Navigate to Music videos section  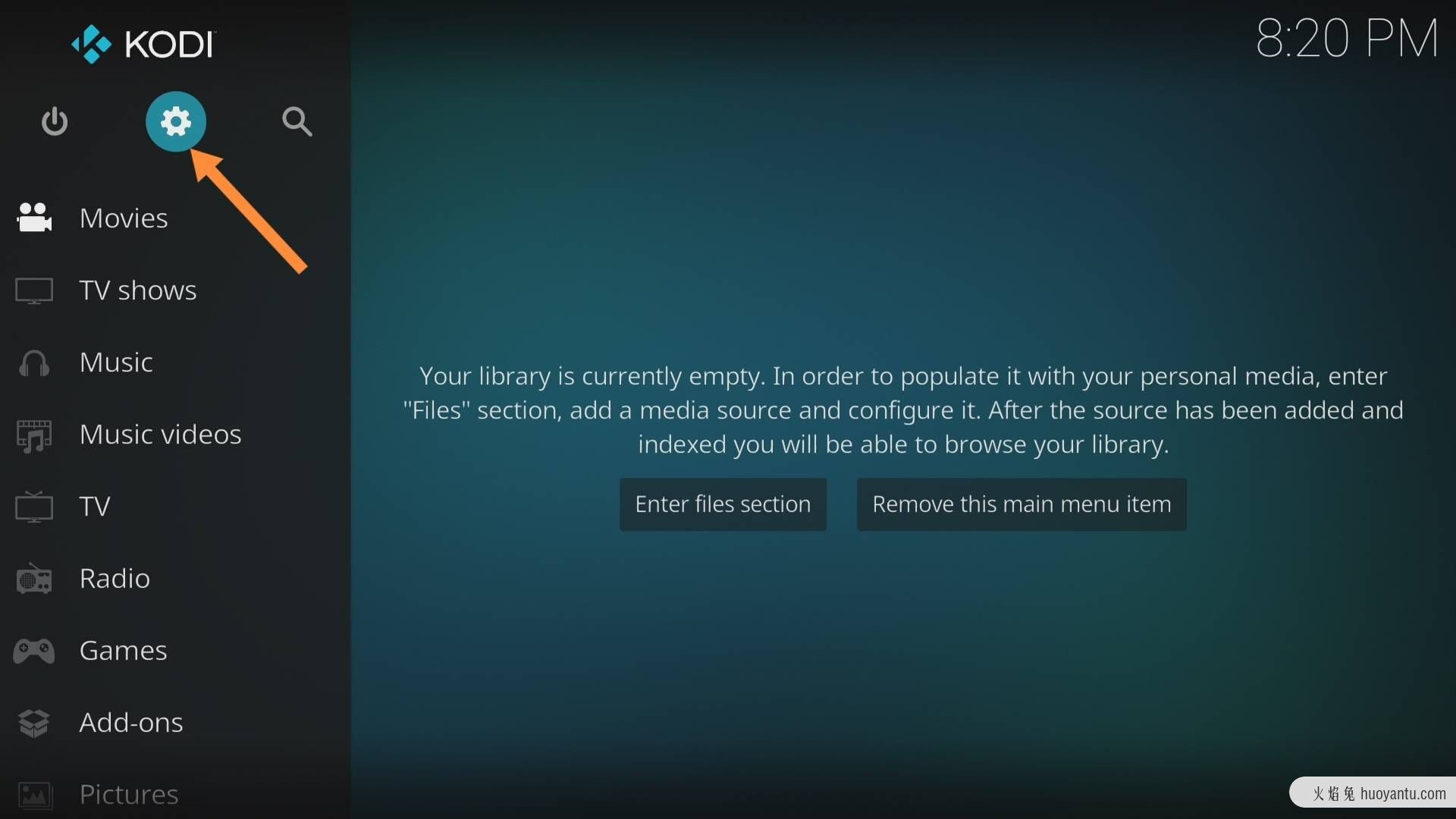coord(160,433)
